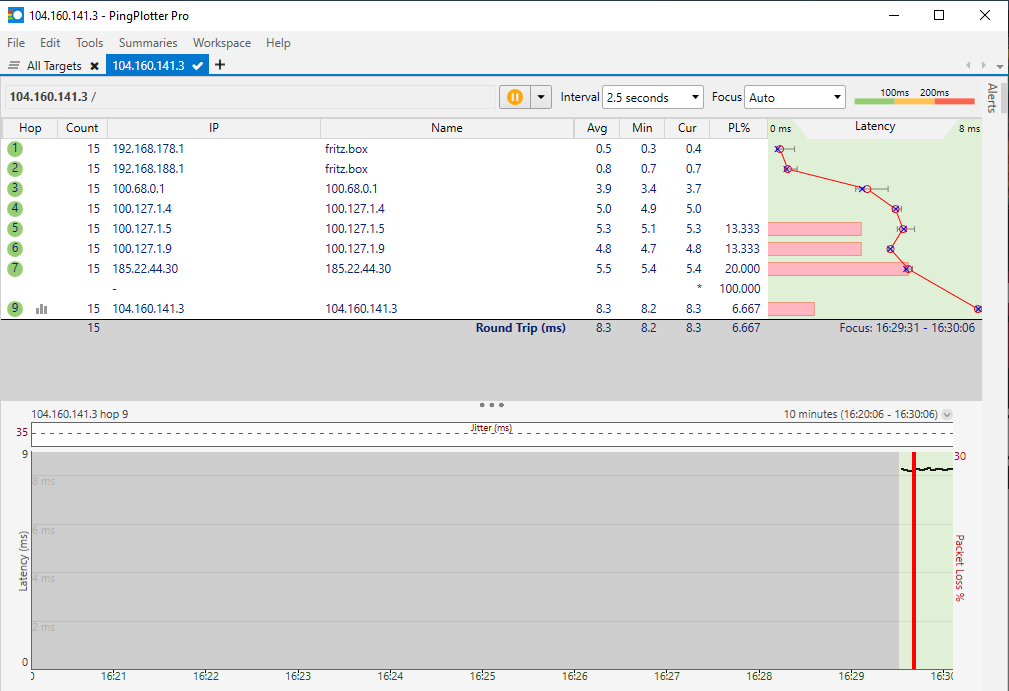Click the Min column header
1009x691 pixels.
pyautogui.click(x=642, y=128)
